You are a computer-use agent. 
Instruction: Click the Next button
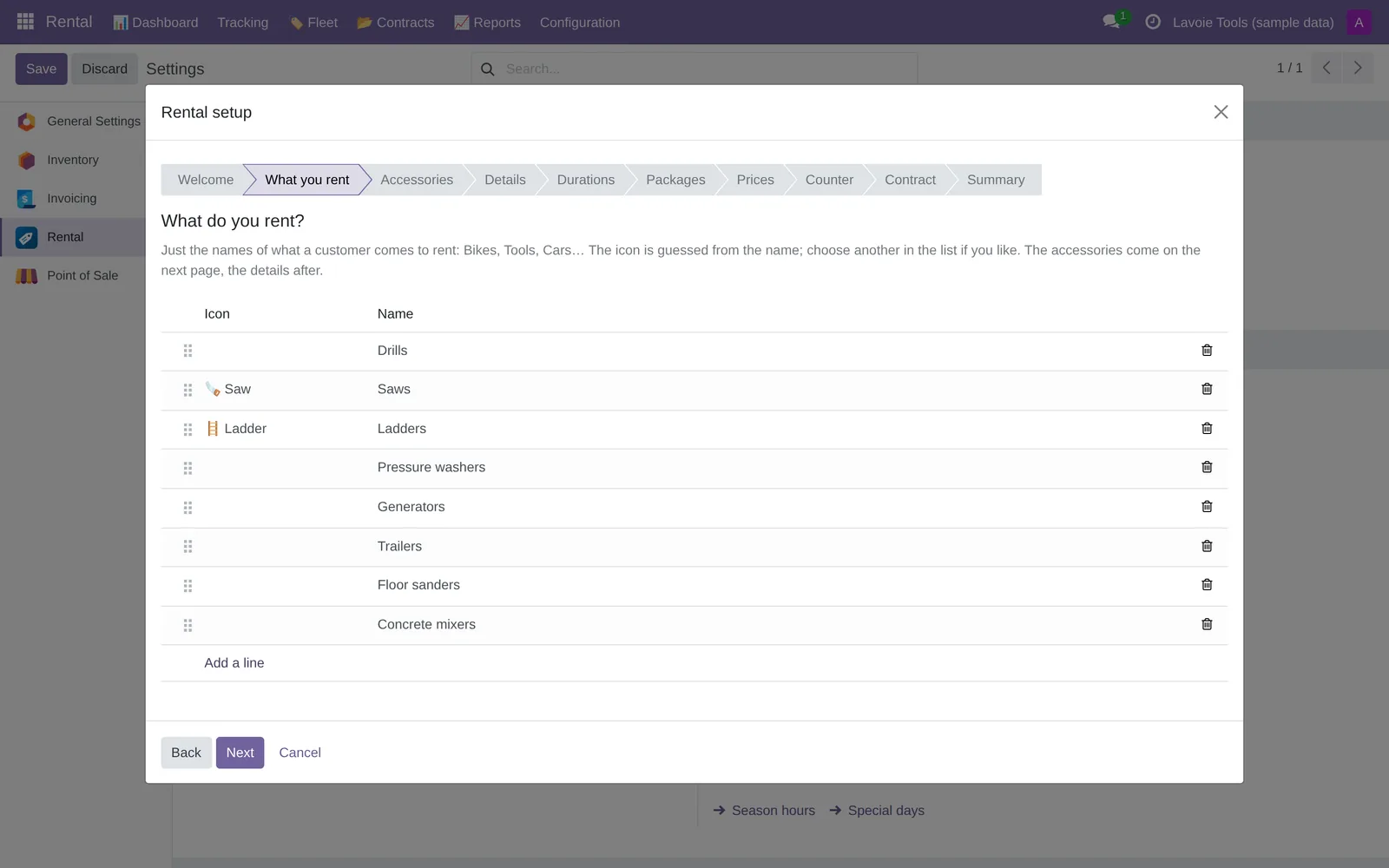[240, 753]
